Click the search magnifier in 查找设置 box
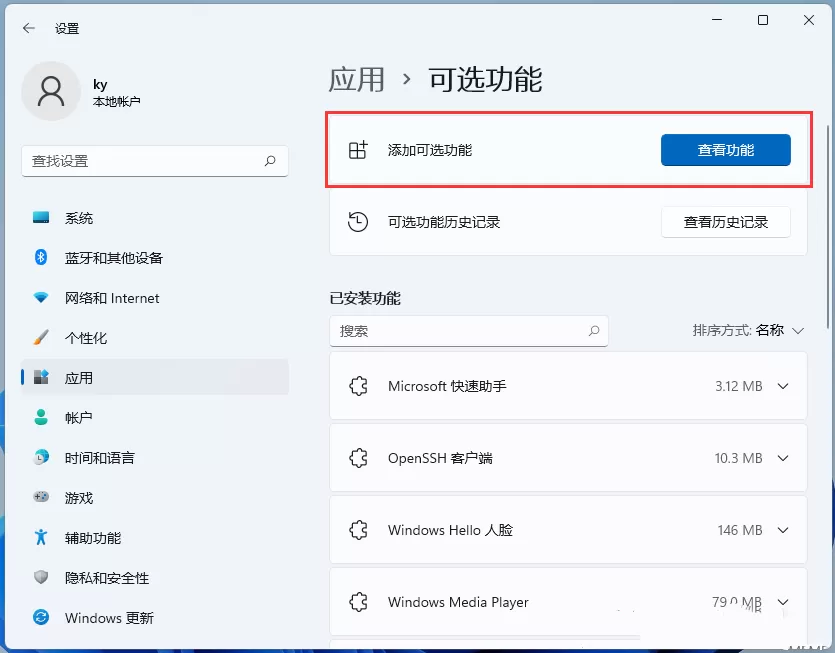The width and height of the screenshot is (835, 653). (x=270, y=160)
